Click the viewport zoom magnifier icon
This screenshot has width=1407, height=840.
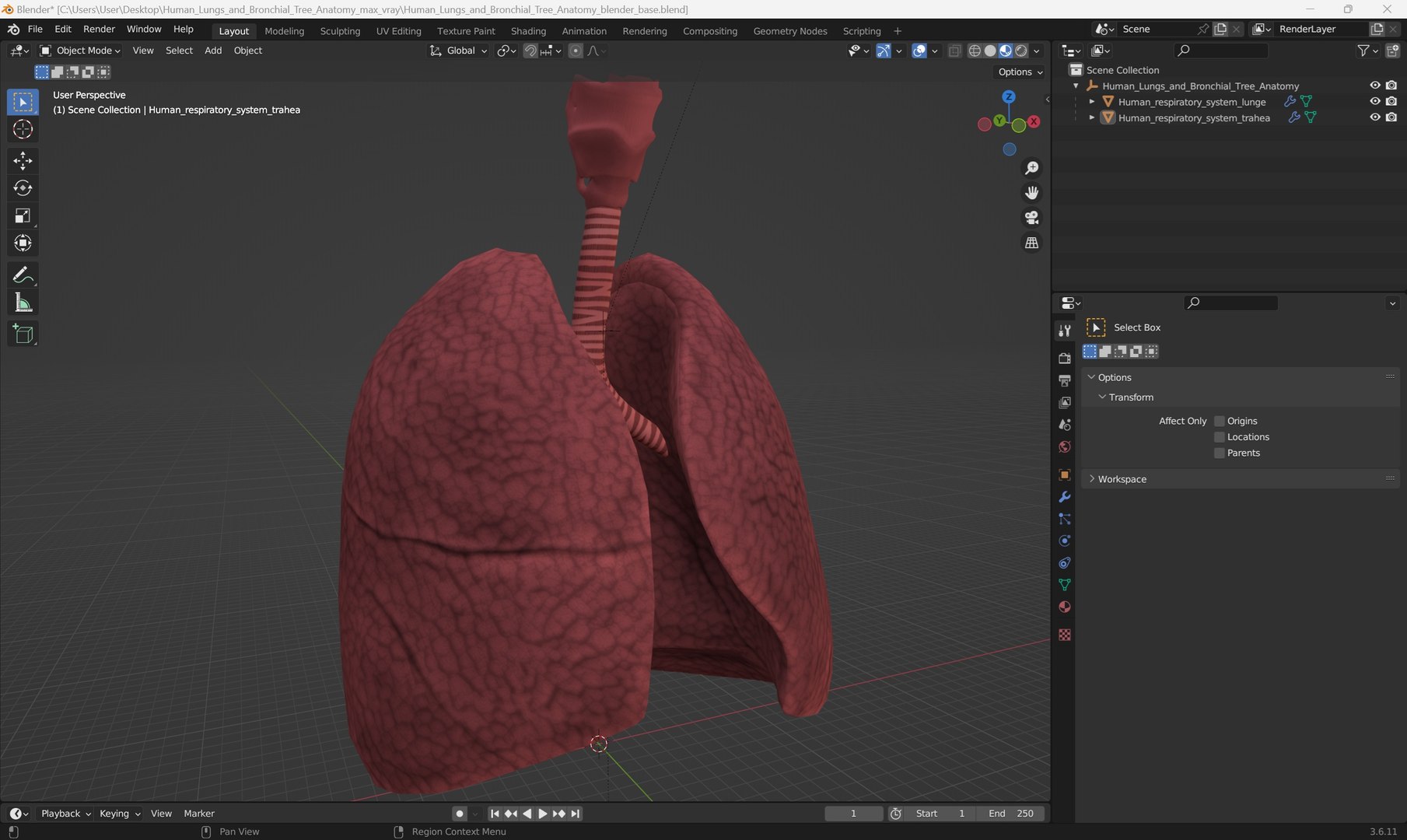(1031, 168)
